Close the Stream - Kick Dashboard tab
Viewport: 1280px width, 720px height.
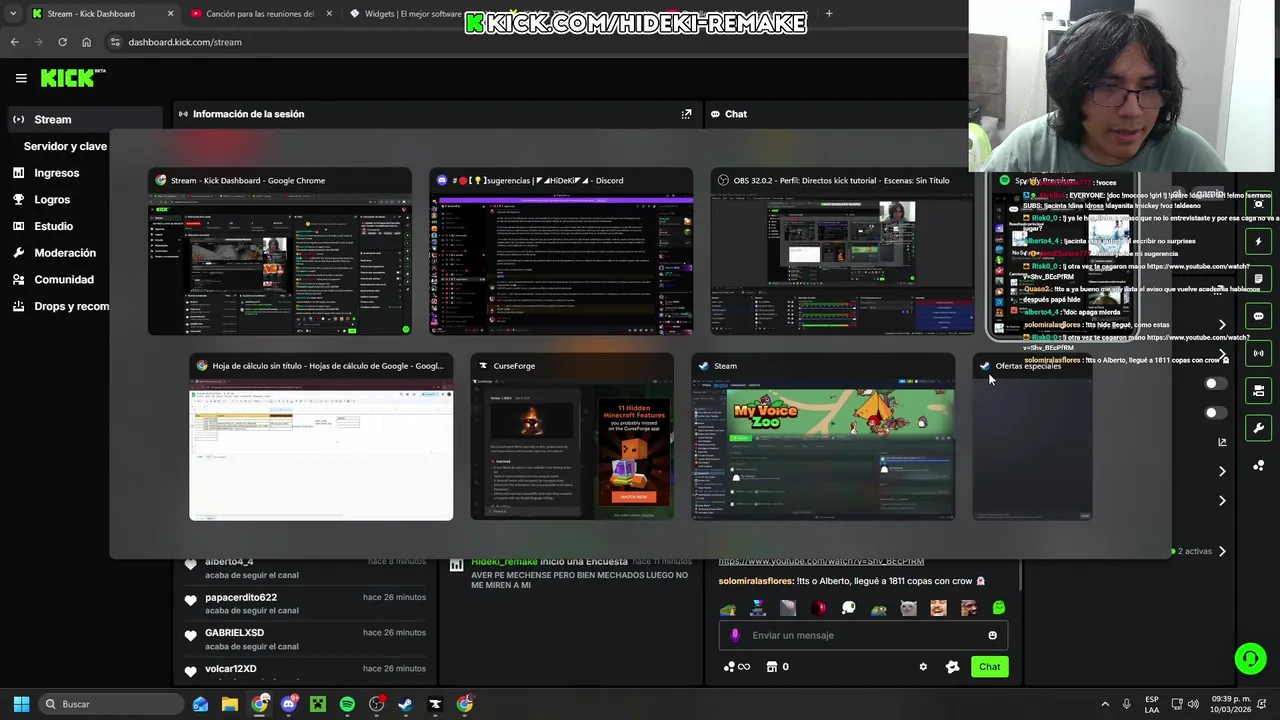click(x=170, y=14)
